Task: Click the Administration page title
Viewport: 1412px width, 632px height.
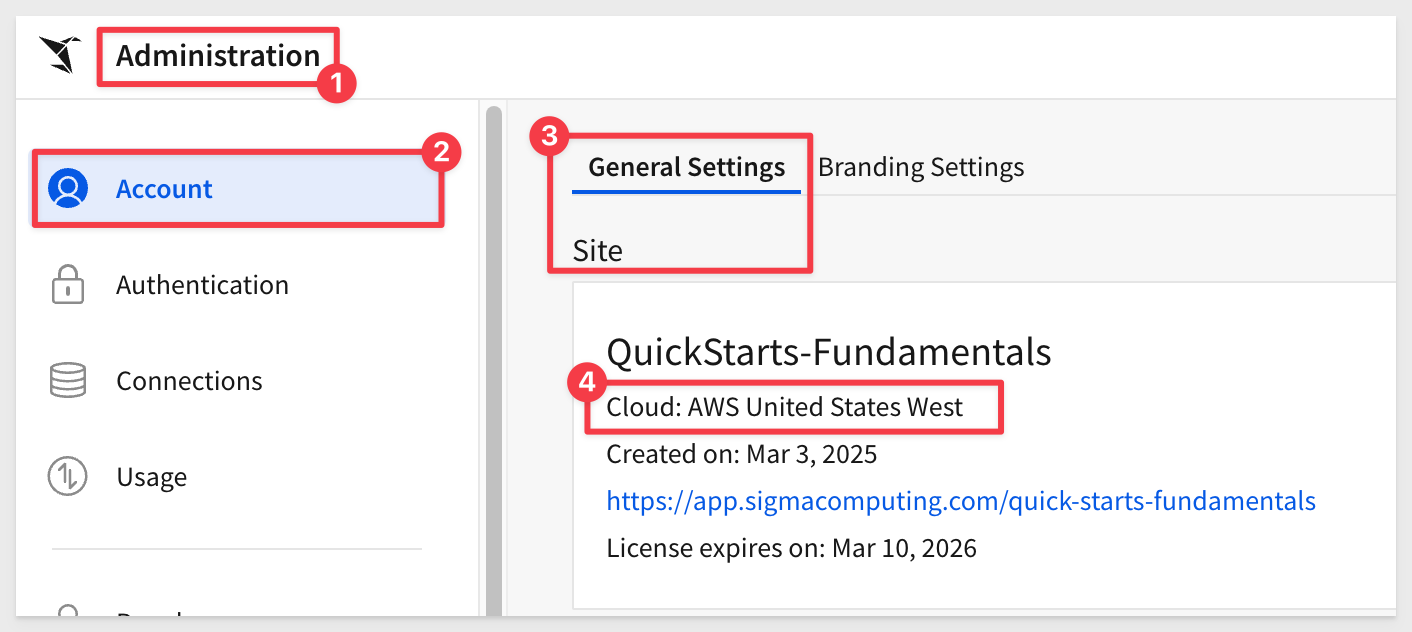Action: 218,56
